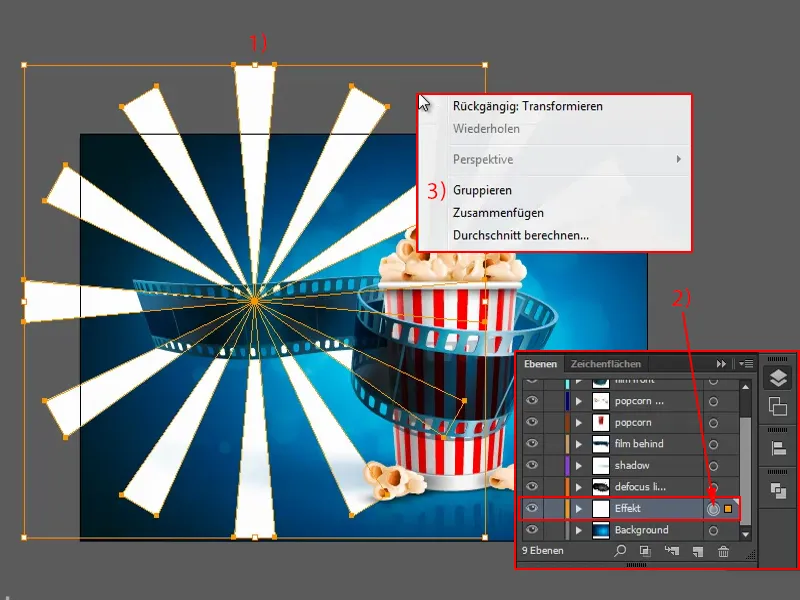Click the popcorn layer brown color strip
This screenshot has width=800, height=600.
567,423
